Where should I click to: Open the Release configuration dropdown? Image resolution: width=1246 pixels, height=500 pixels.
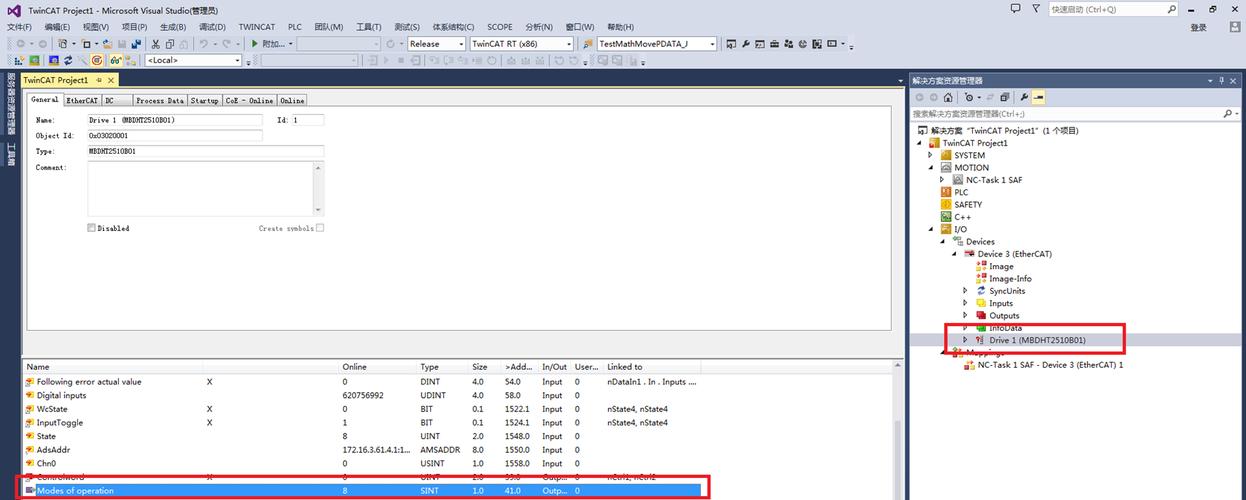point(461,44)
